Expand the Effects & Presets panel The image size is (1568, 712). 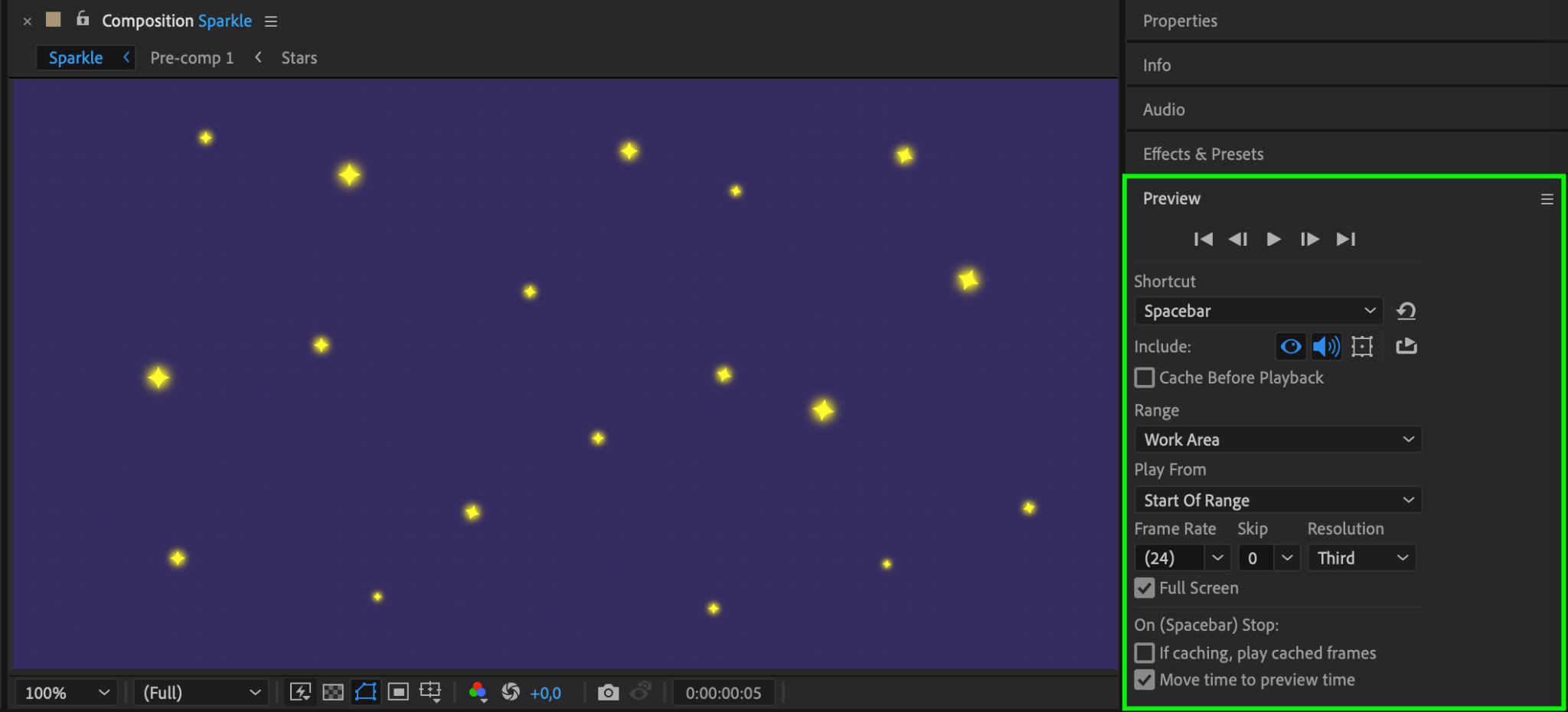[x=1203, y=154]
